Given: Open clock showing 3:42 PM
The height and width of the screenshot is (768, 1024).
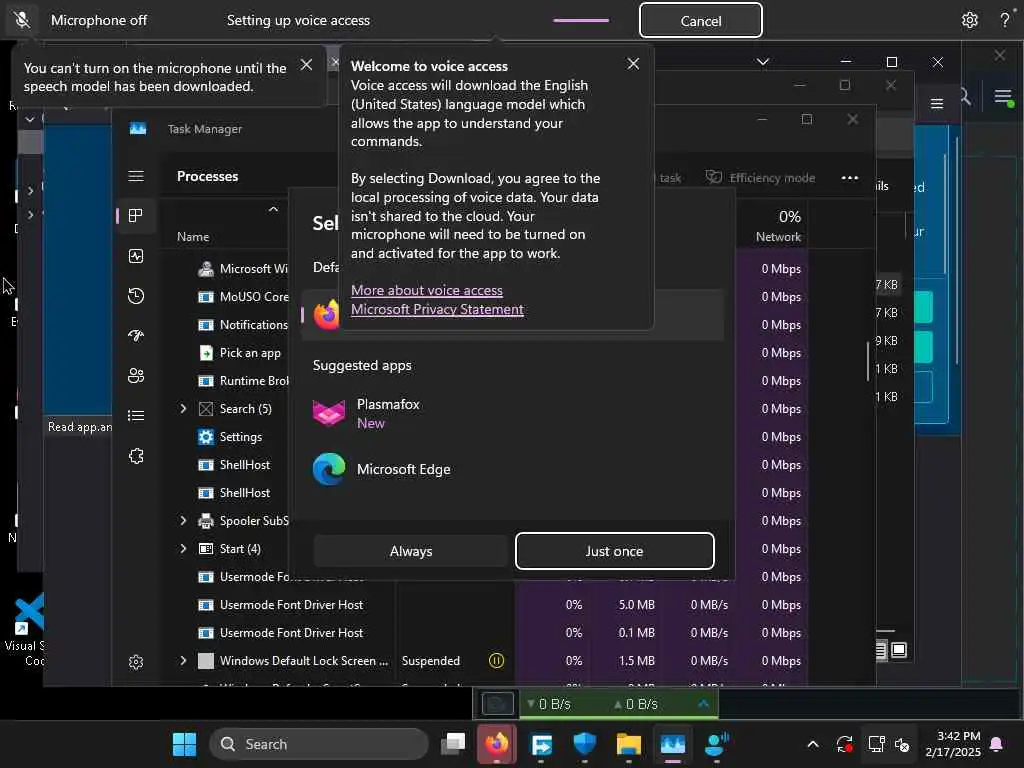Looking at the screenshot, I should (x=953, y=744).
